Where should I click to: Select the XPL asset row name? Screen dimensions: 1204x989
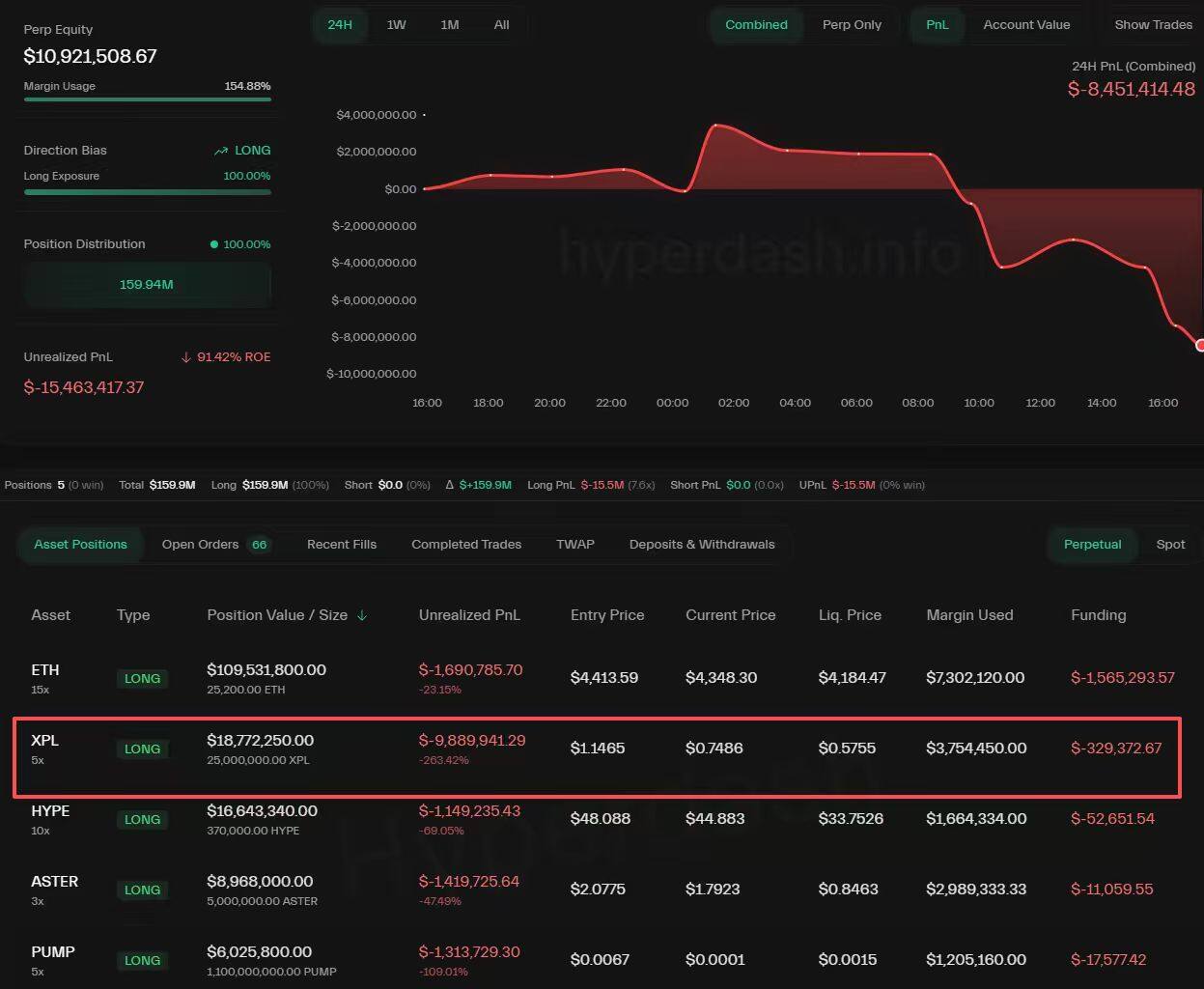tap(44, 741)
